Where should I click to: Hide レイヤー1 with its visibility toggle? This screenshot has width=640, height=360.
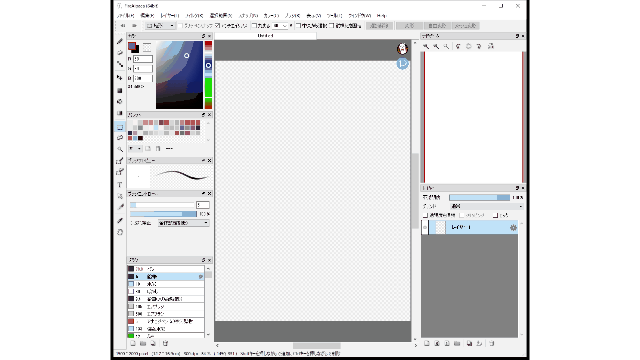coord(425,228)
